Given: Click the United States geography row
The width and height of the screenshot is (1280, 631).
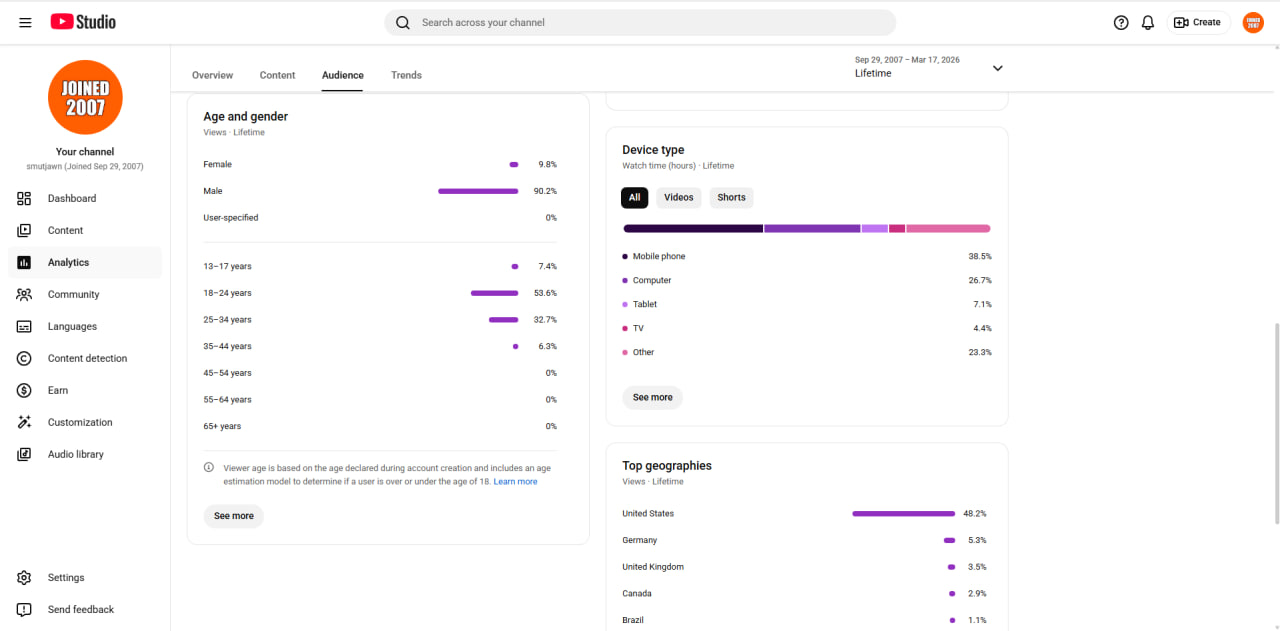Looking at the screenshot, I should pos(805,513).
